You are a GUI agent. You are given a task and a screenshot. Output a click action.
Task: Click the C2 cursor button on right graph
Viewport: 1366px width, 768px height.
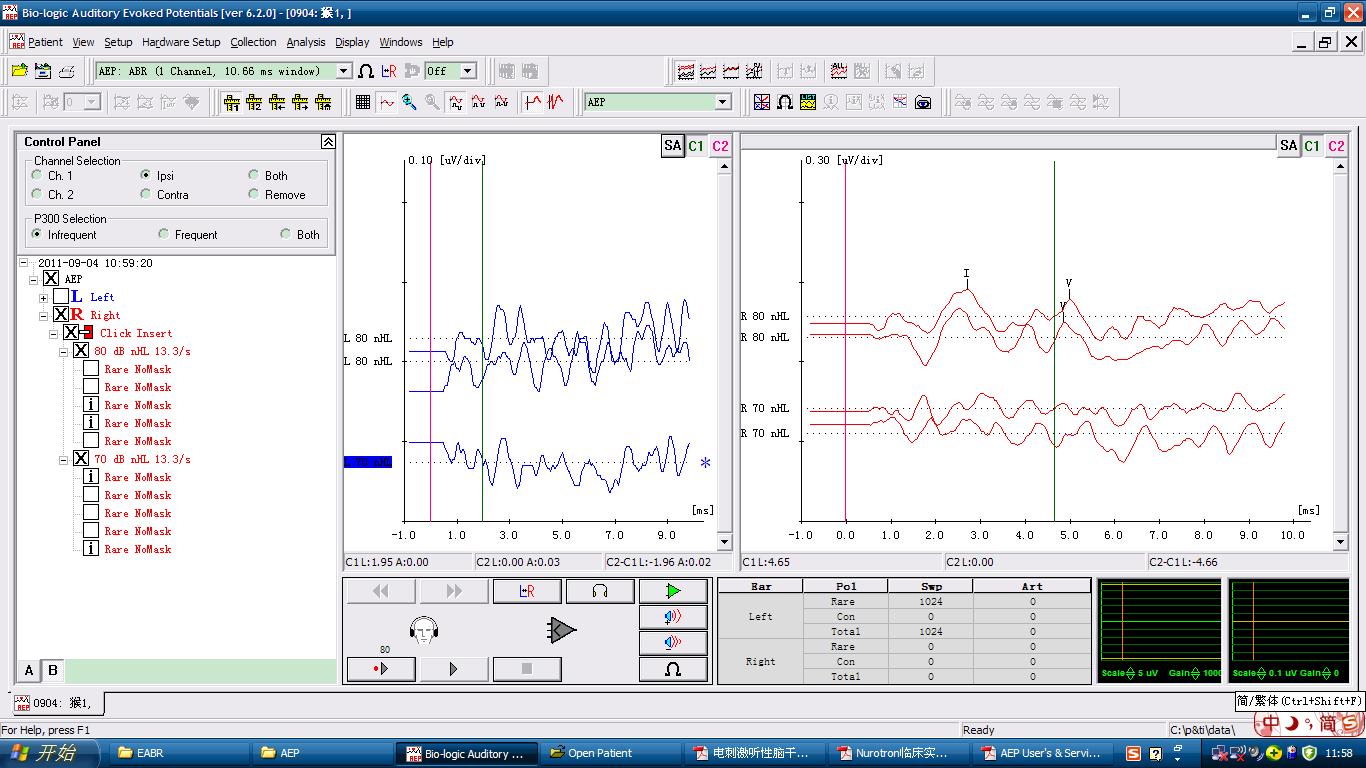click(1336, 146)
